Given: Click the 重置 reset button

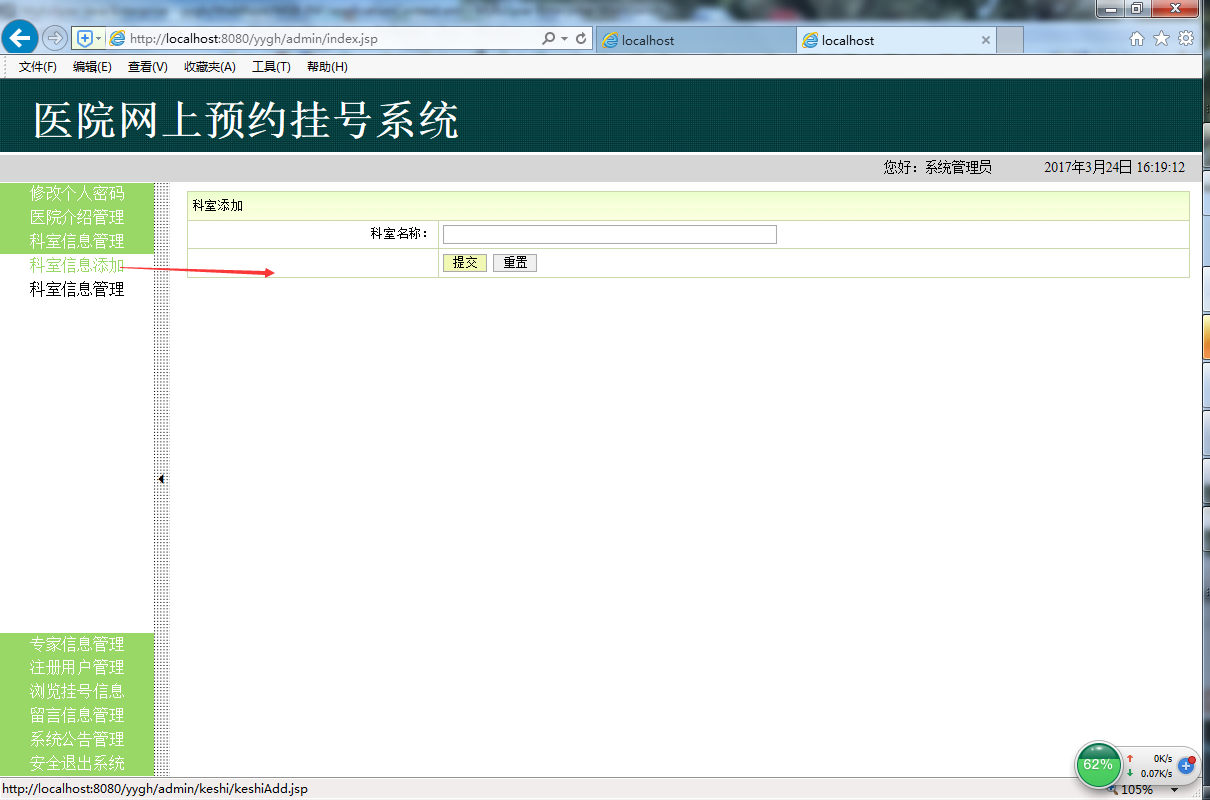Looking at the screenshot, I should [x=515, y=263].
